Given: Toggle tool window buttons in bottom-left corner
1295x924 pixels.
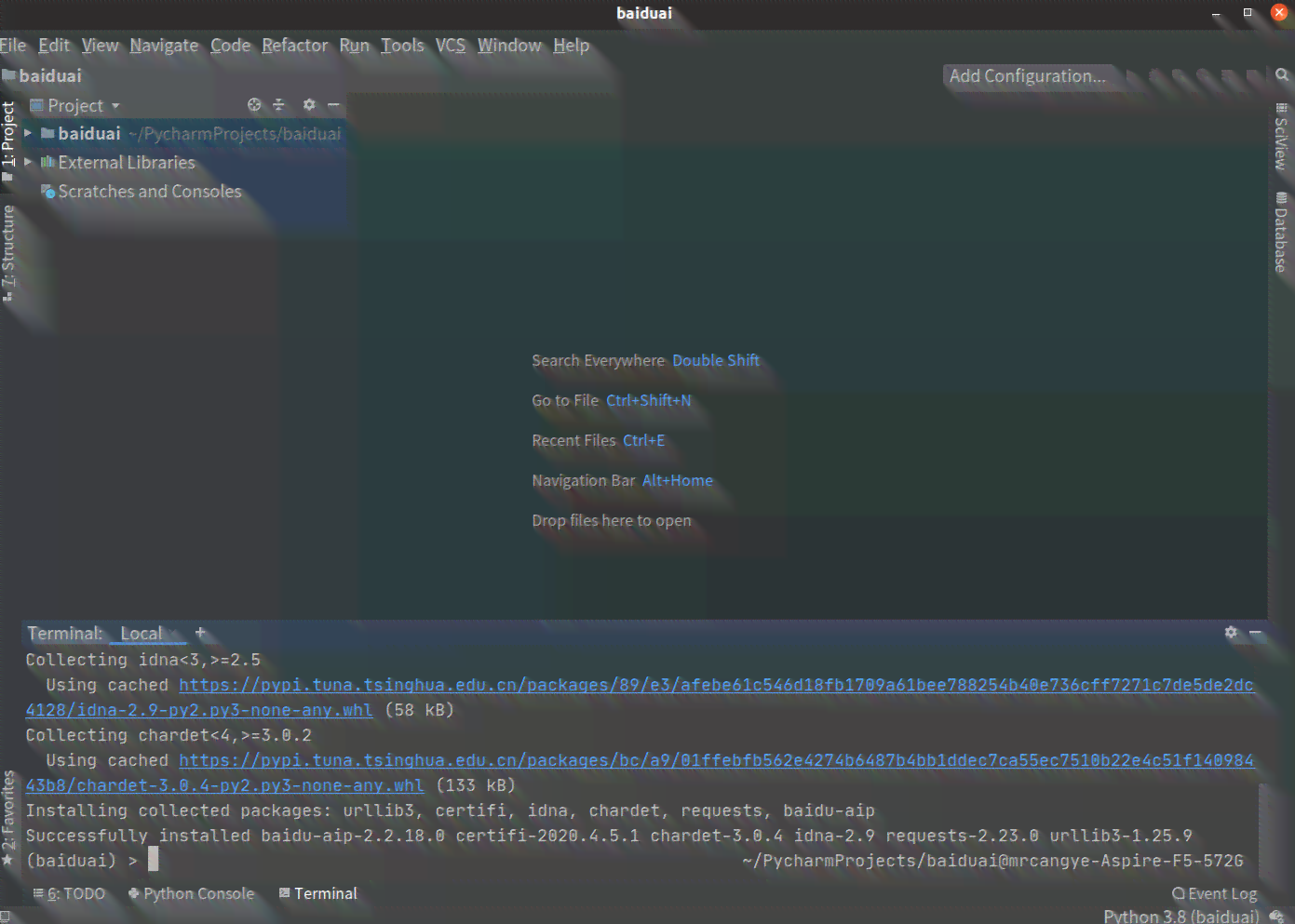Looking at the screenshot, I should click(x=6, y=917).
